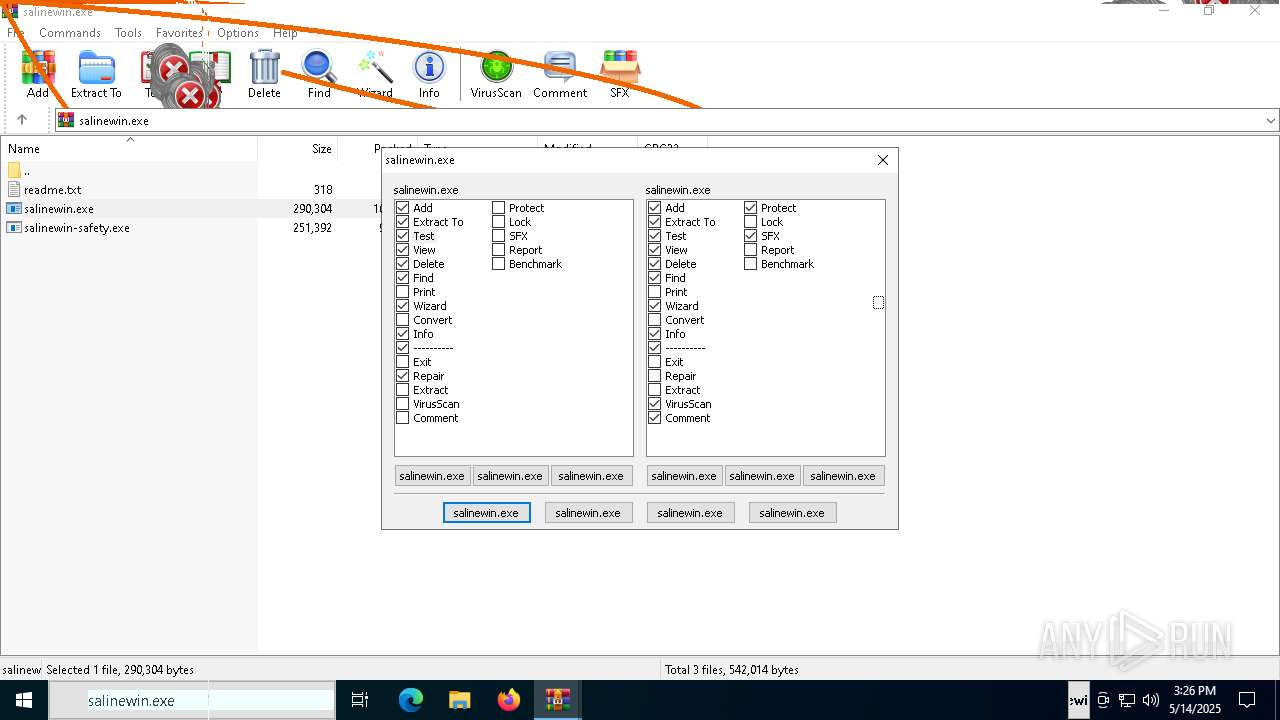The height and width of the screenshot is (720, 1280).
Task: Expand the address bar path dropdown
Action: coord(1271,120)
